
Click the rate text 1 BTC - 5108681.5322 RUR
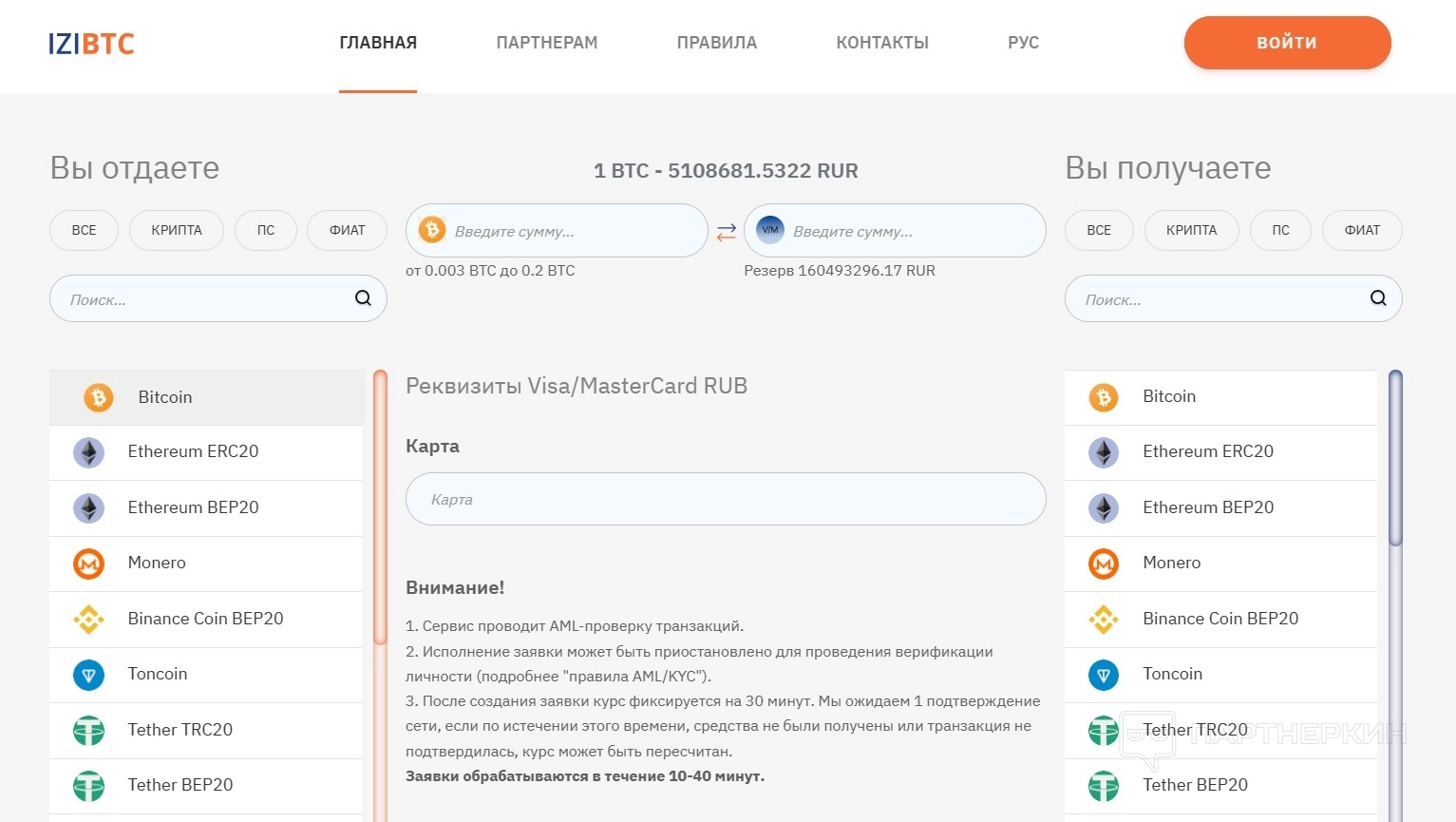click(726, 171)
